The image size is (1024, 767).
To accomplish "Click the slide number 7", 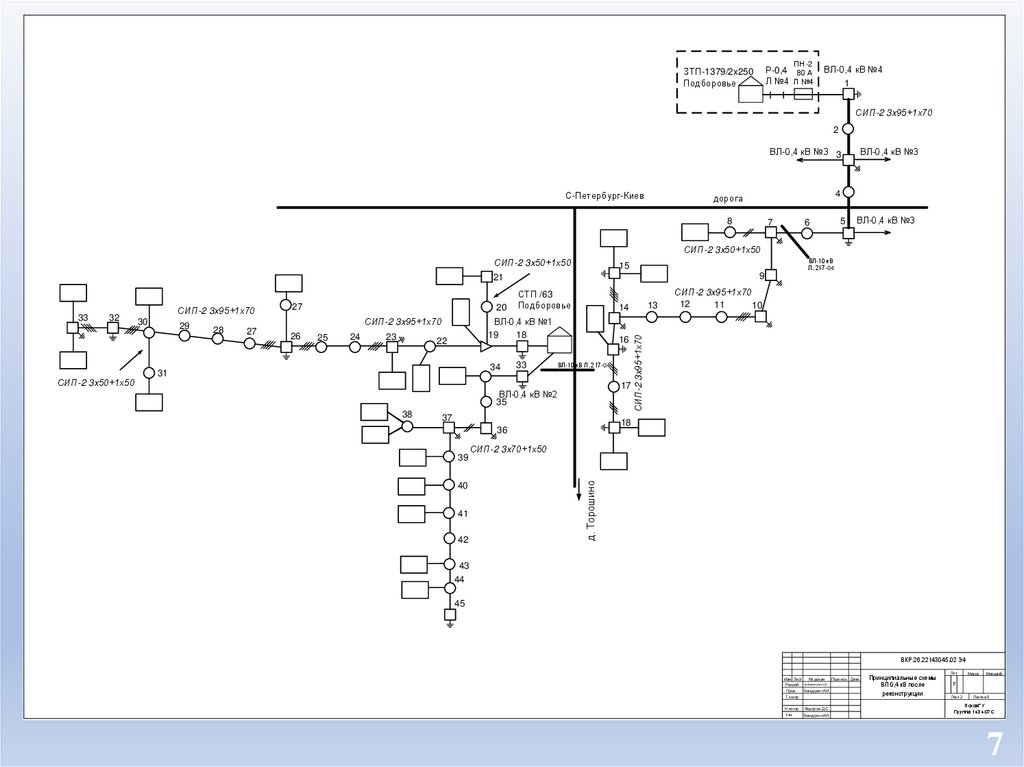I will pos(995,744).
